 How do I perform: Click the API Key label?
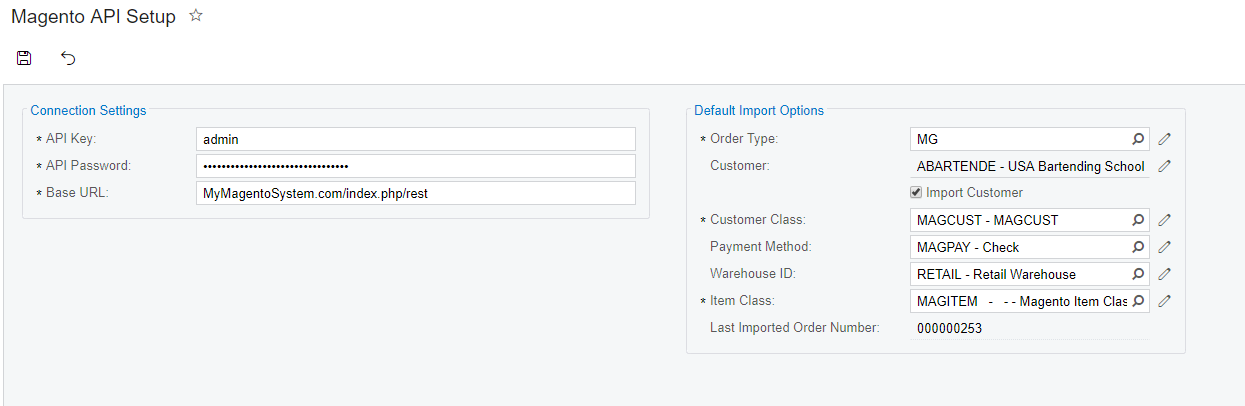click(x=70, y=139)
